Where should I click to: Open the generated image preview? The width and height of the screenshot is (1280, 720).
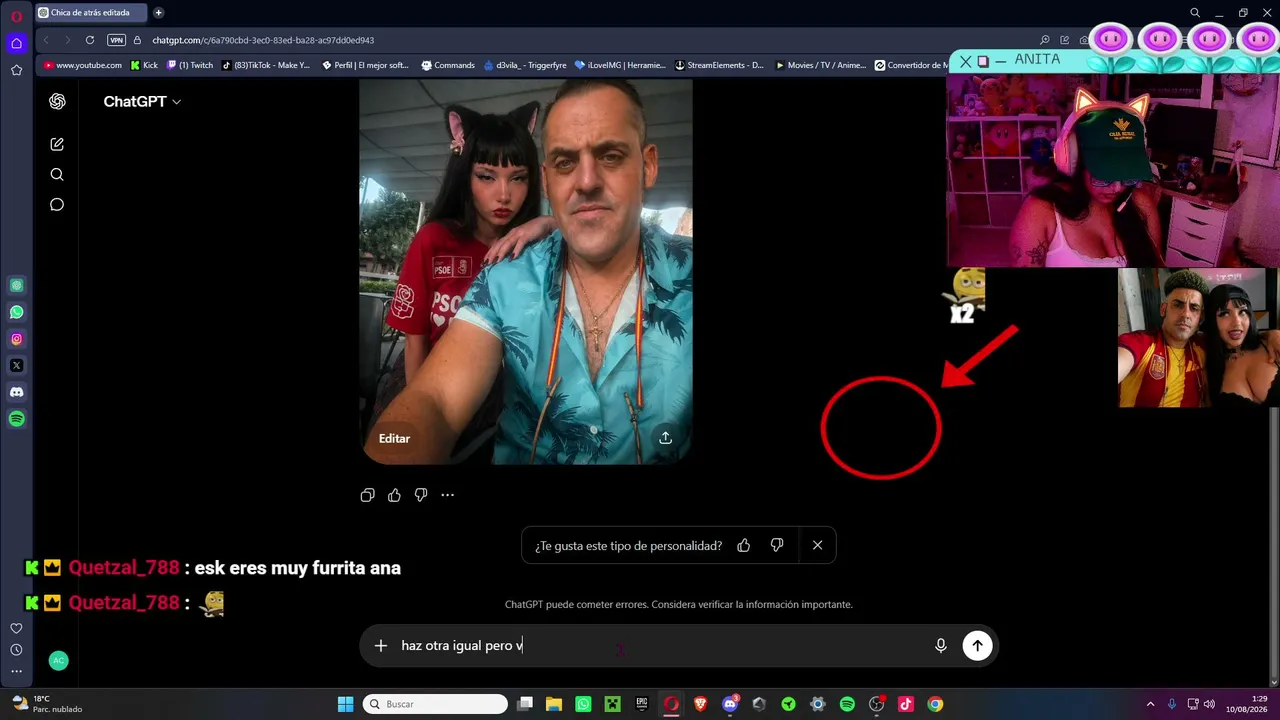(x=526, y=270)
